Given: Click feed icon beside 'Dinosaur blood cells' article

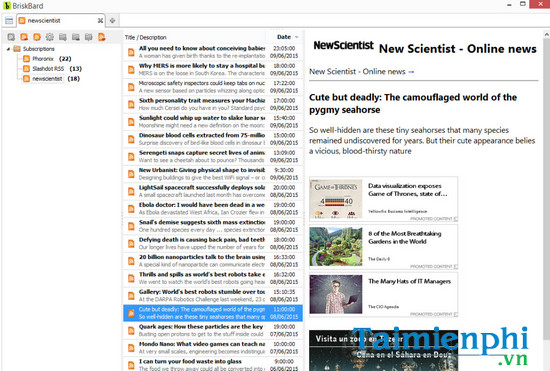Looking at the screenshot, I should point(131,139).
